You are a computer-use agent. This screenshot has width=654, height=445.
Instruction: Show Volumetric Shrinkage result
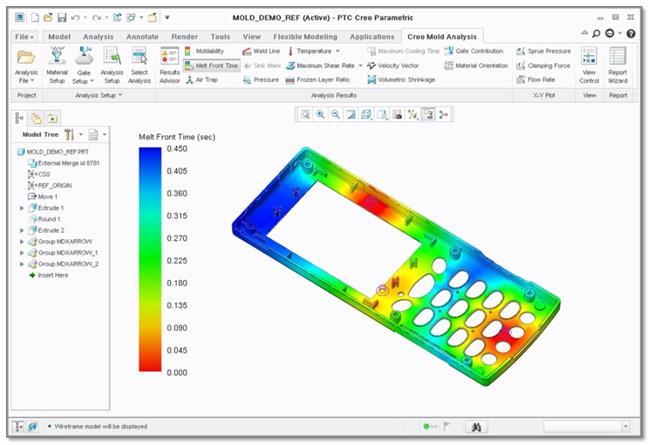[x=401, y=80]
